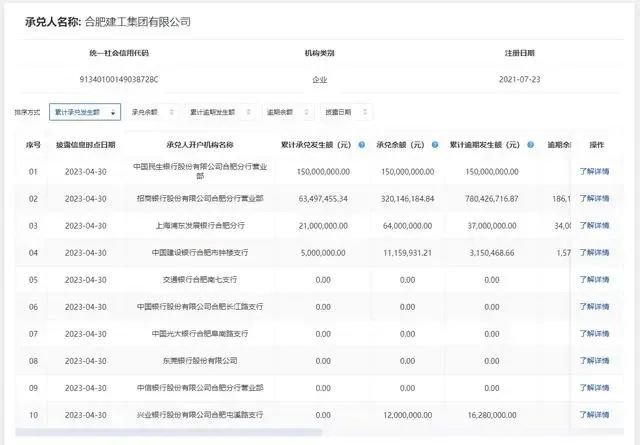Viewport: 640px width, 445px height.
Task: Open 了解详情 for row 01 中国民生银行
Action: coord(594,171)
